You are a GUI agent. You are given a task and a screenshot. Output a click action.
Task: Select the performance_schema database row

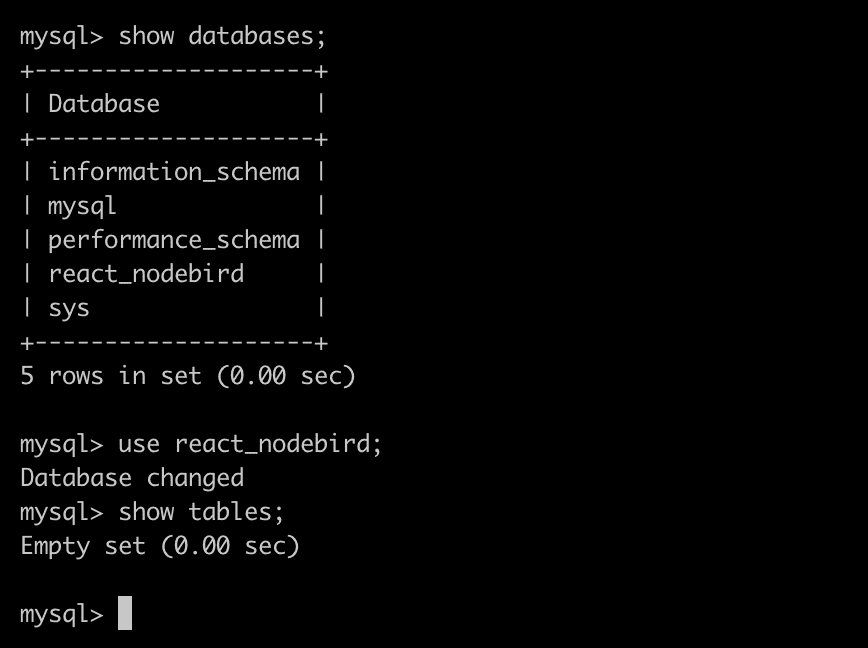click(174, 240)
